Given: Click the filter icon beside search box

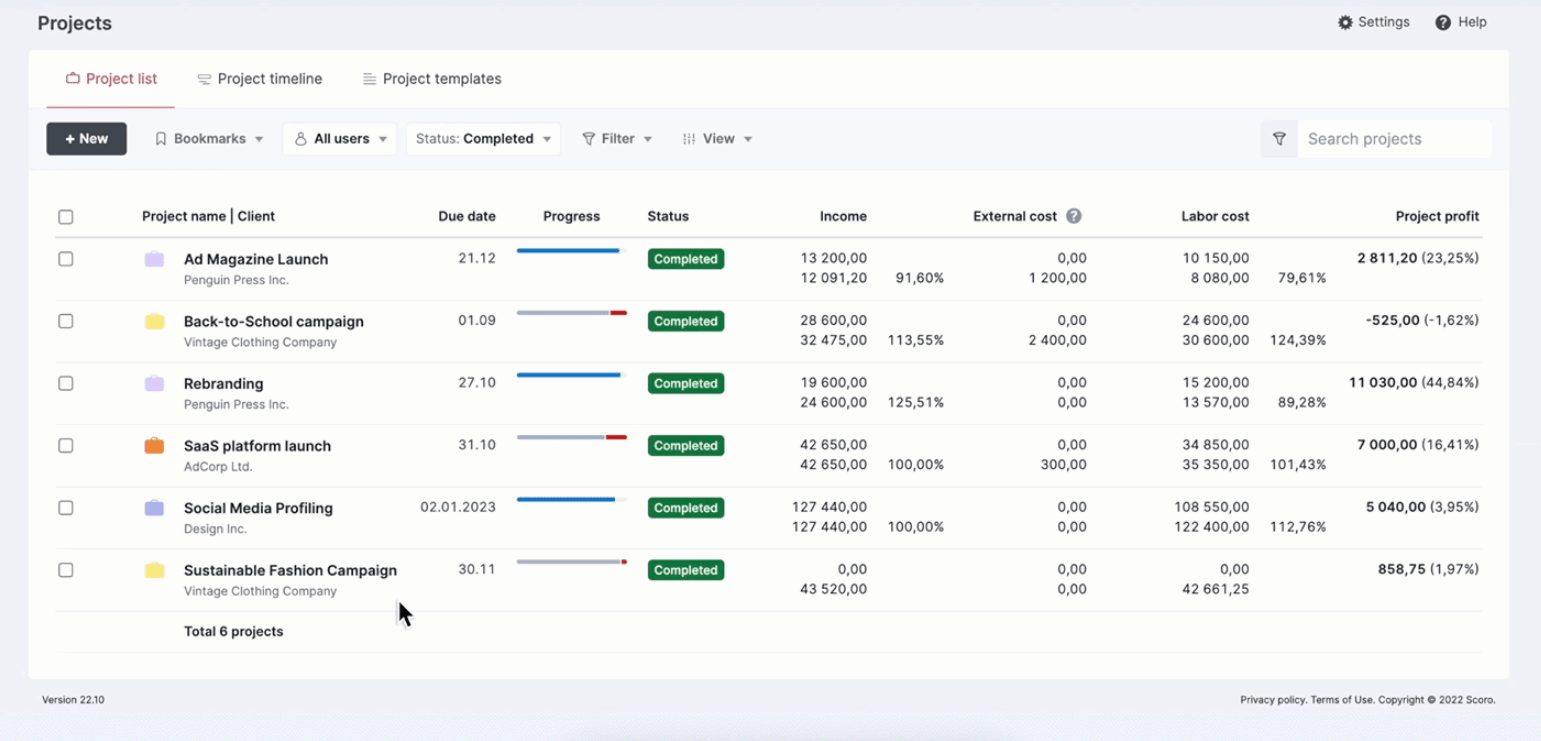Looking at the screenshot, I should (x=1279, y=139).
